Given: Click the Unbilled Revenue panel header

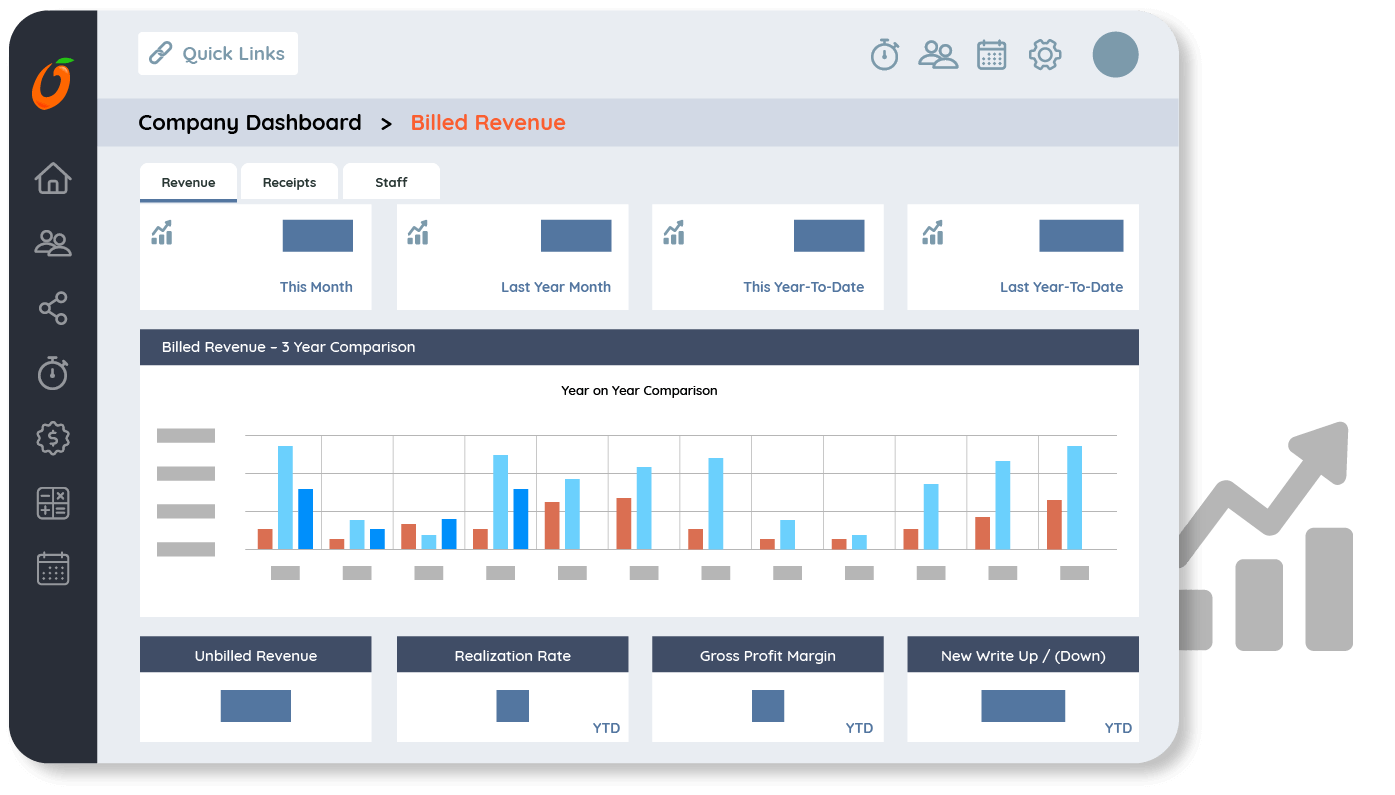Looking at the screenshot, I should pyautogui.click(x=255, y=656).
